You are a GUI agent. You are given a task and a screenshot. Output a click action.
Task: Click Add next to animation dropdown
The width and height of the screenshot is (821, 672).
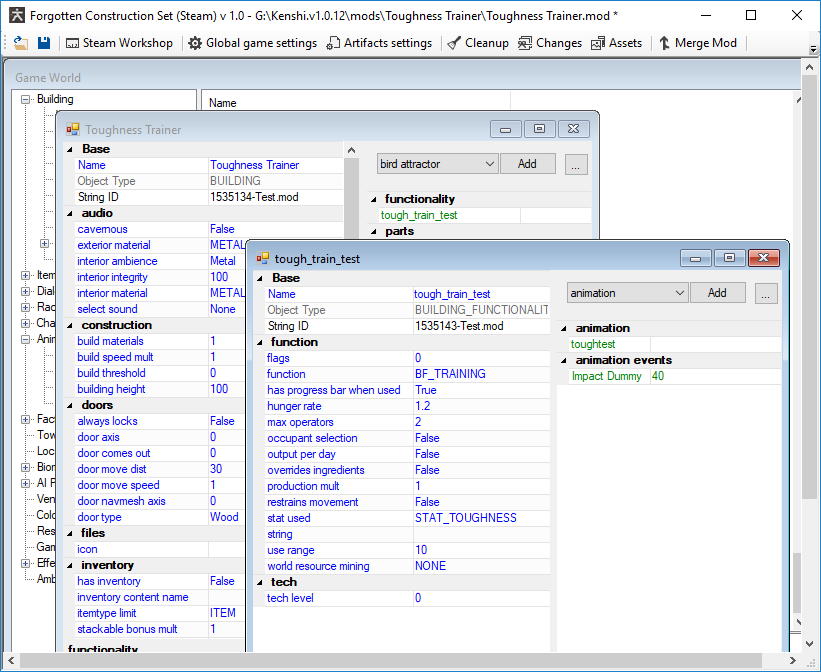pyautogui.click(x=718, y=293)
